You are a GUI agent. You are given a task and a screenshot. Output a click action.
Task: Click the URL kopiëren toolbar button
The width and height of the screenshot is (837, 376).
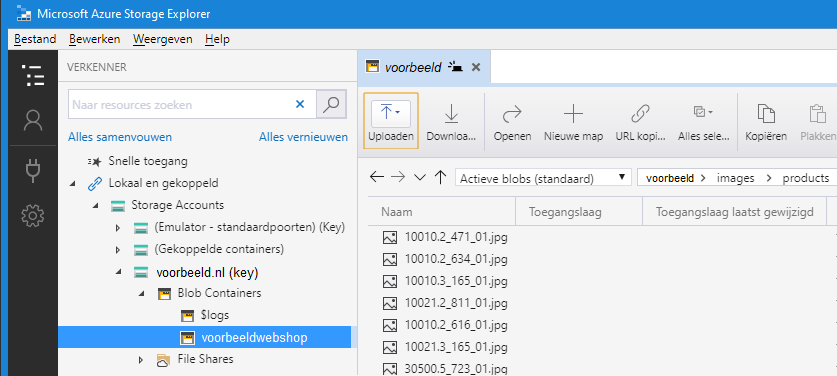pyautogui.click(x=640, y=121)
